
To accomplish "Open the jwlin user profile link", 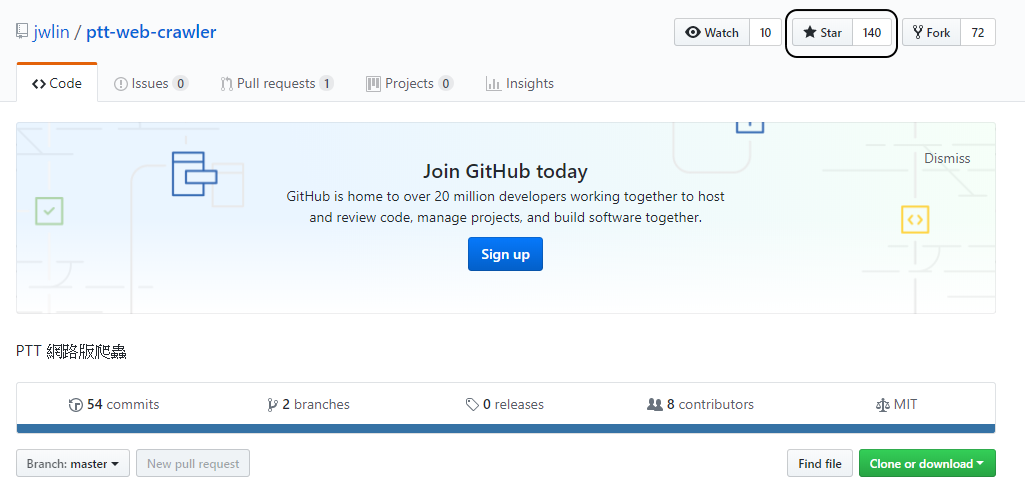I will [x=50, y=32].
